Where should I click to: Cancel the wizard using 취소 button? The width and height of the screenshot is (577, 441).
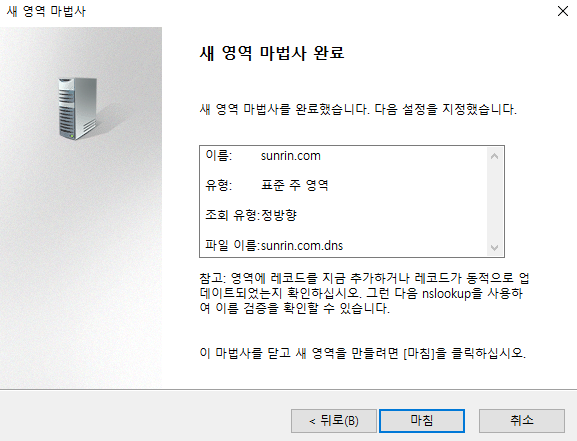point(522,420)
